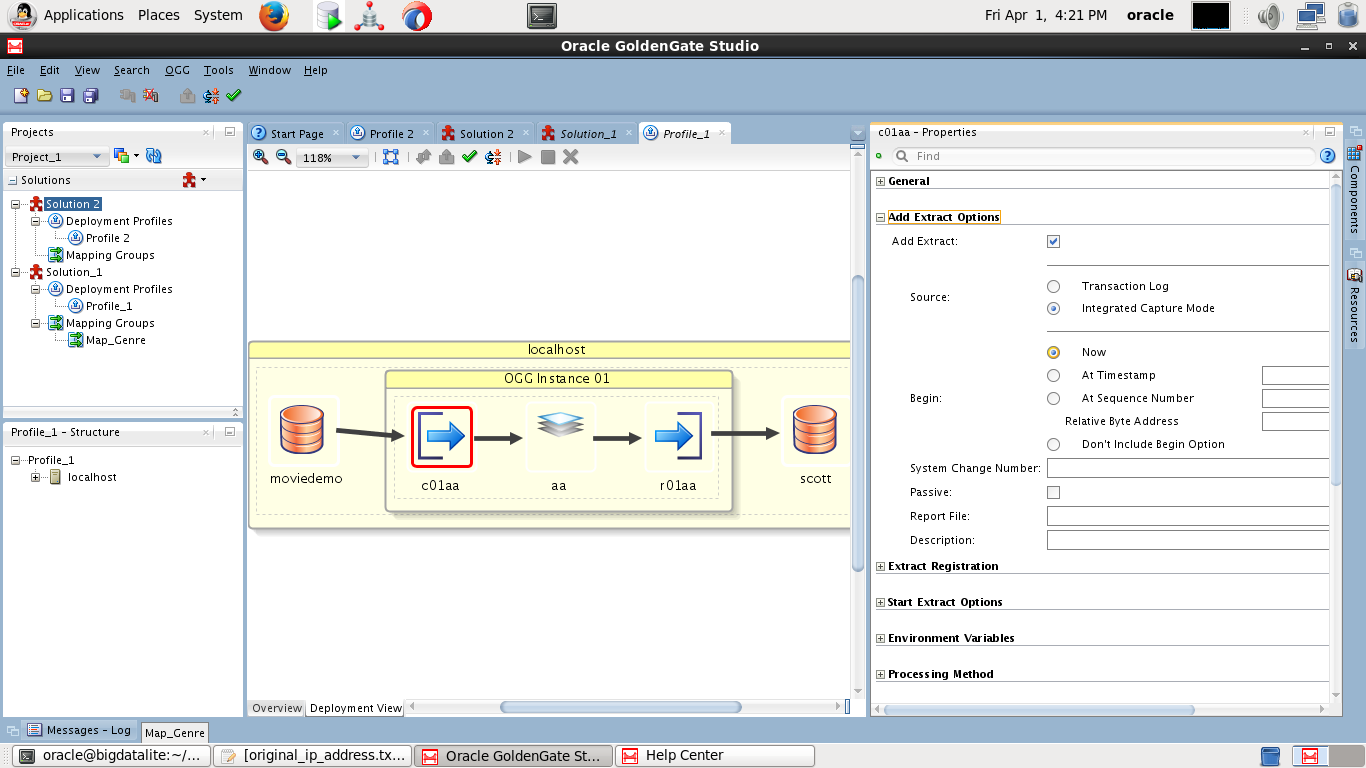Click the disconnect plug icon with red X
1366x768 pixels.
pos(150,95)
